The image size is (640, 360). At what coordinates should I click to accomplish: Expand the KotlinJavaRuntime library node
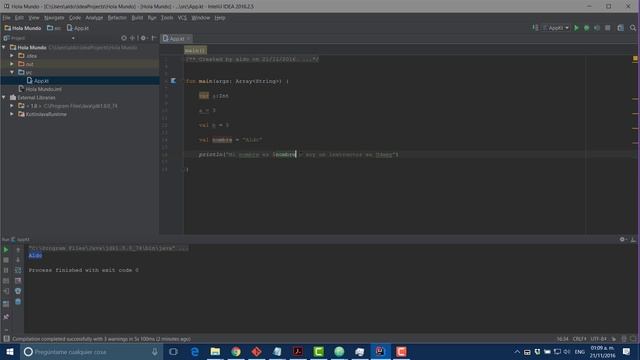[x=12, y=114]
